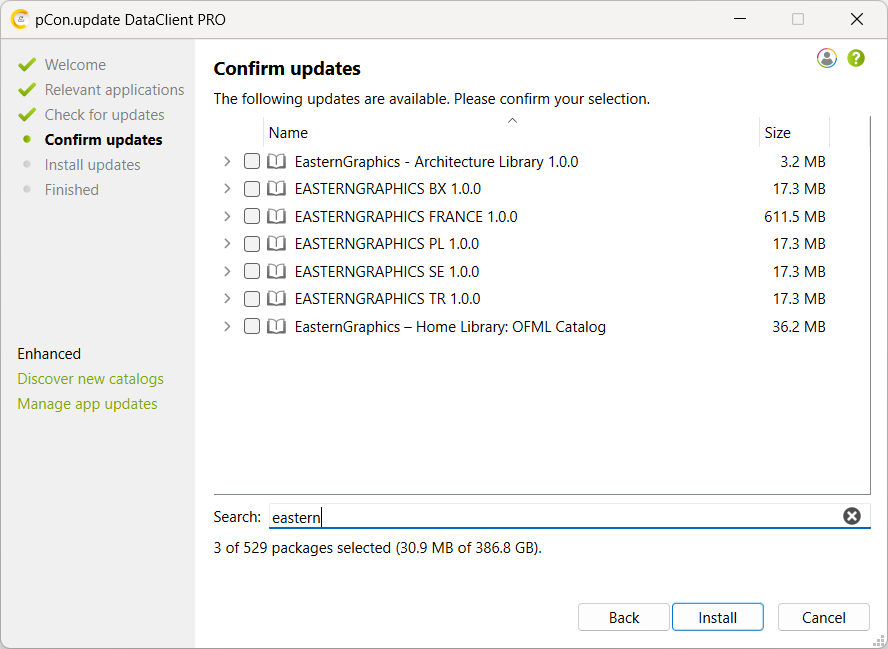The width and height of the screenshot is (888, 649).
Task: Expand the EASTERNGRAPHICS TR 1.0.0 row
Action: pyautogui.click(x=227, y=298)
